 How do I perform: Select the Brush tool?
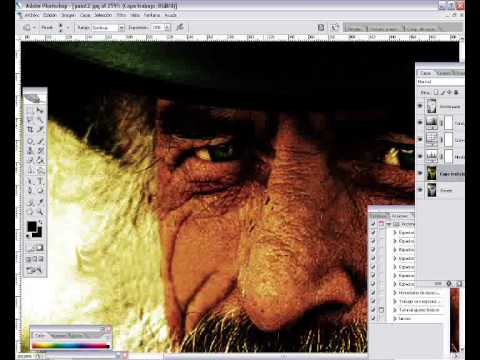click(x=40, y=141)
